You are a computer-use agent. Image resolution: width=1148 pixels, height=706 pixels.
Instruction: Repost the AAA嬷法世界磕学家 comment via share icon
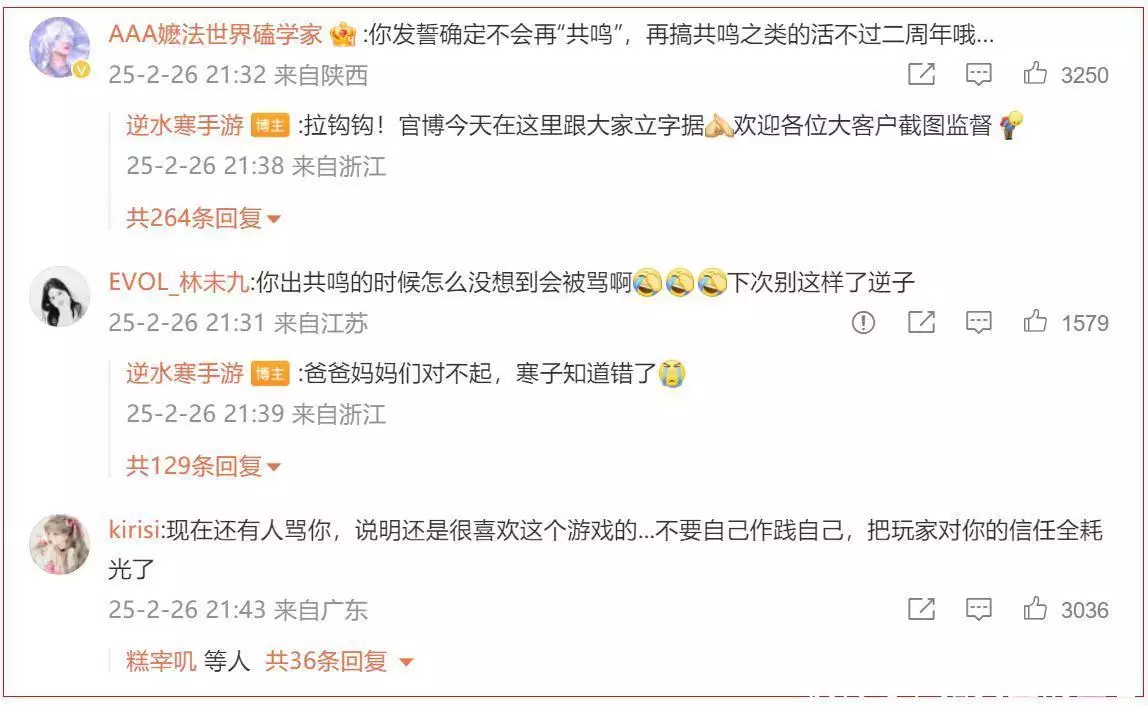coord(921,74)
